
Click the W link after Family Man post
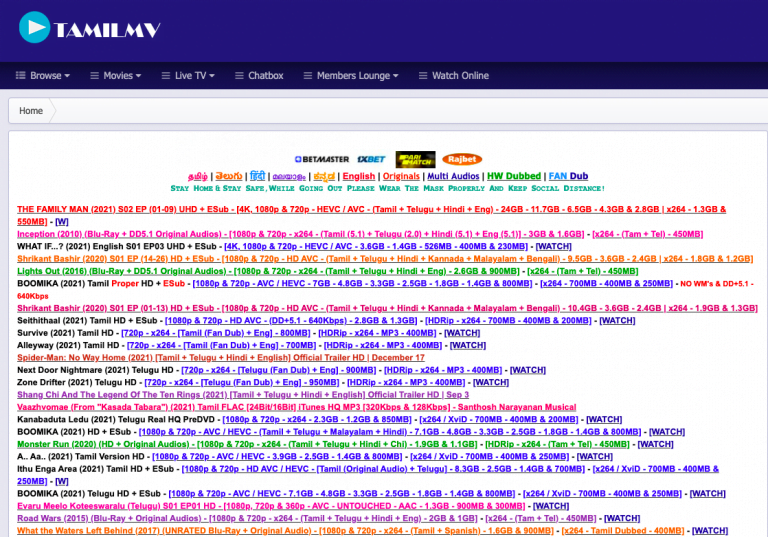pyautogui.click(x=62, y=221)
